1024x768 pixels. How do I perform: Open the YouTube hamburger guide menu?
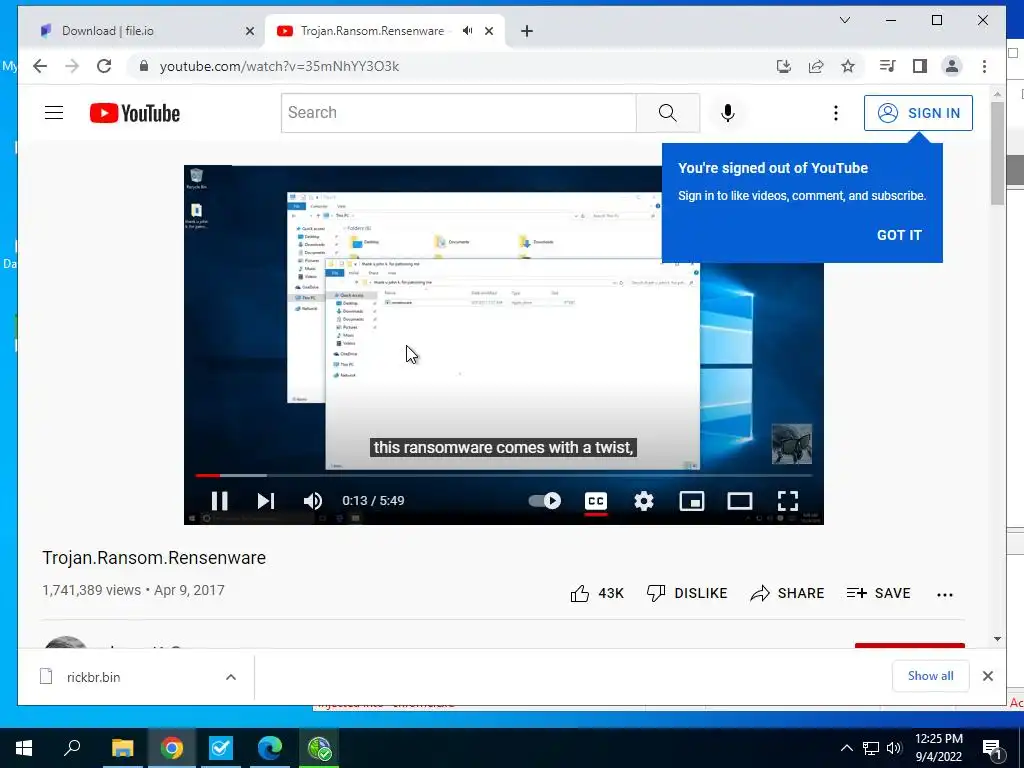54,113
